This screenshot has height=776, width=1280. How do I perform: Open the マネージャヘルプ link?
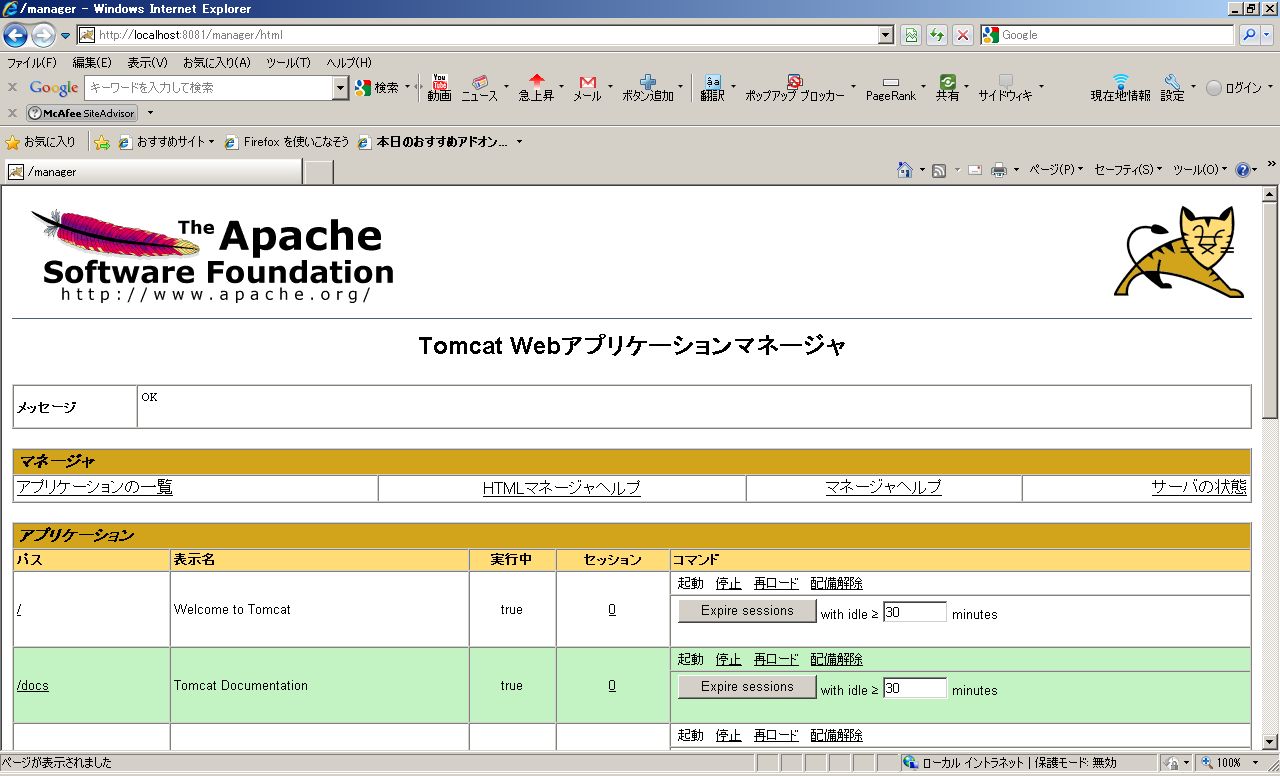884,488
